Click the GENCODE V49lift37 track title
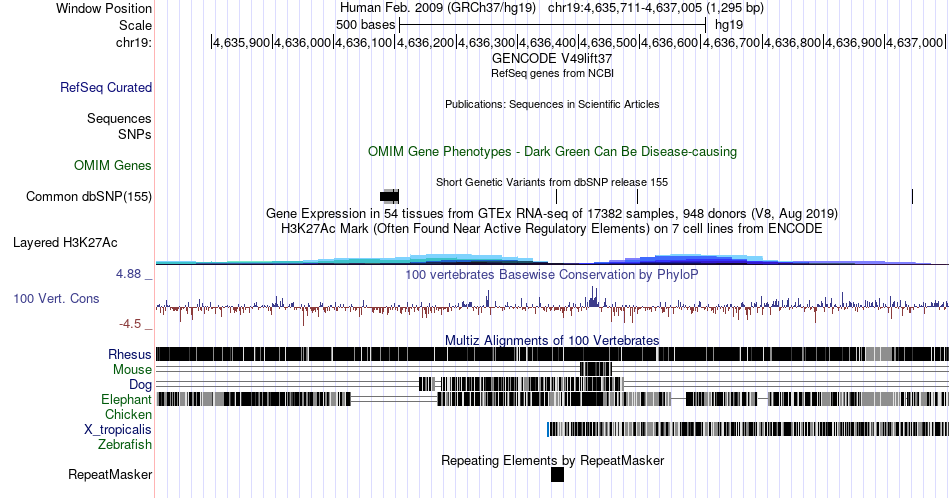The height and width of the screenshot is (498, 950). pyautogui.click(x=552, y=59)
